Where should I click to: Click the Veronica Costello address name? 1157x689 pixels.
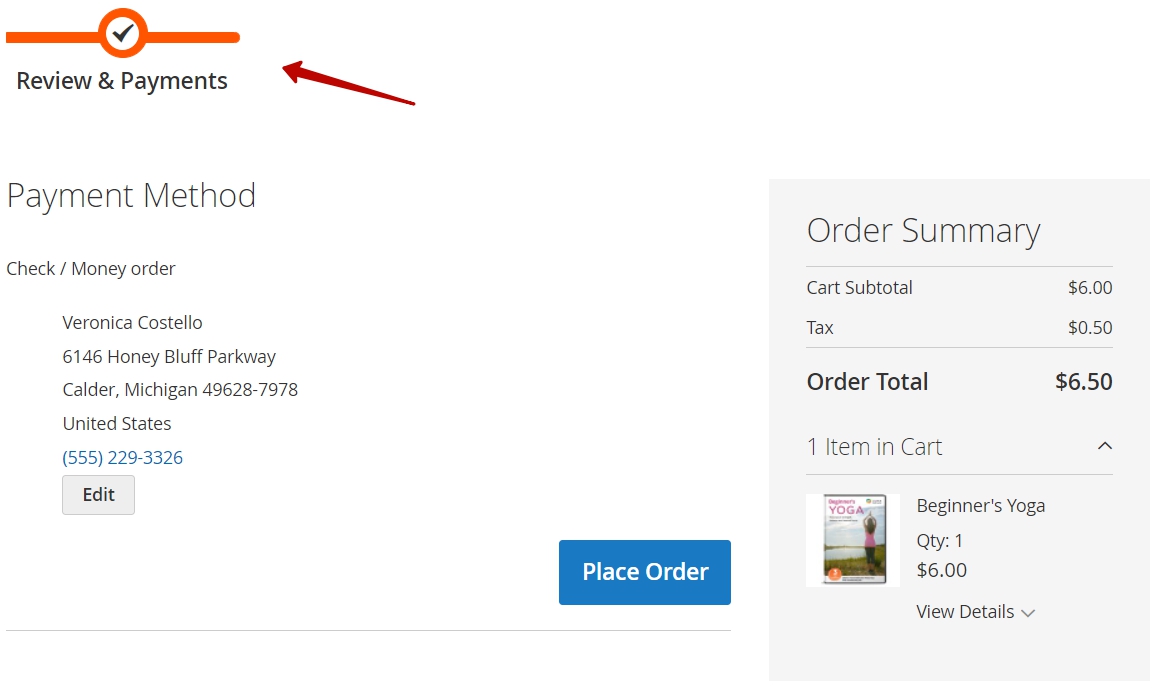pos(132,323)
